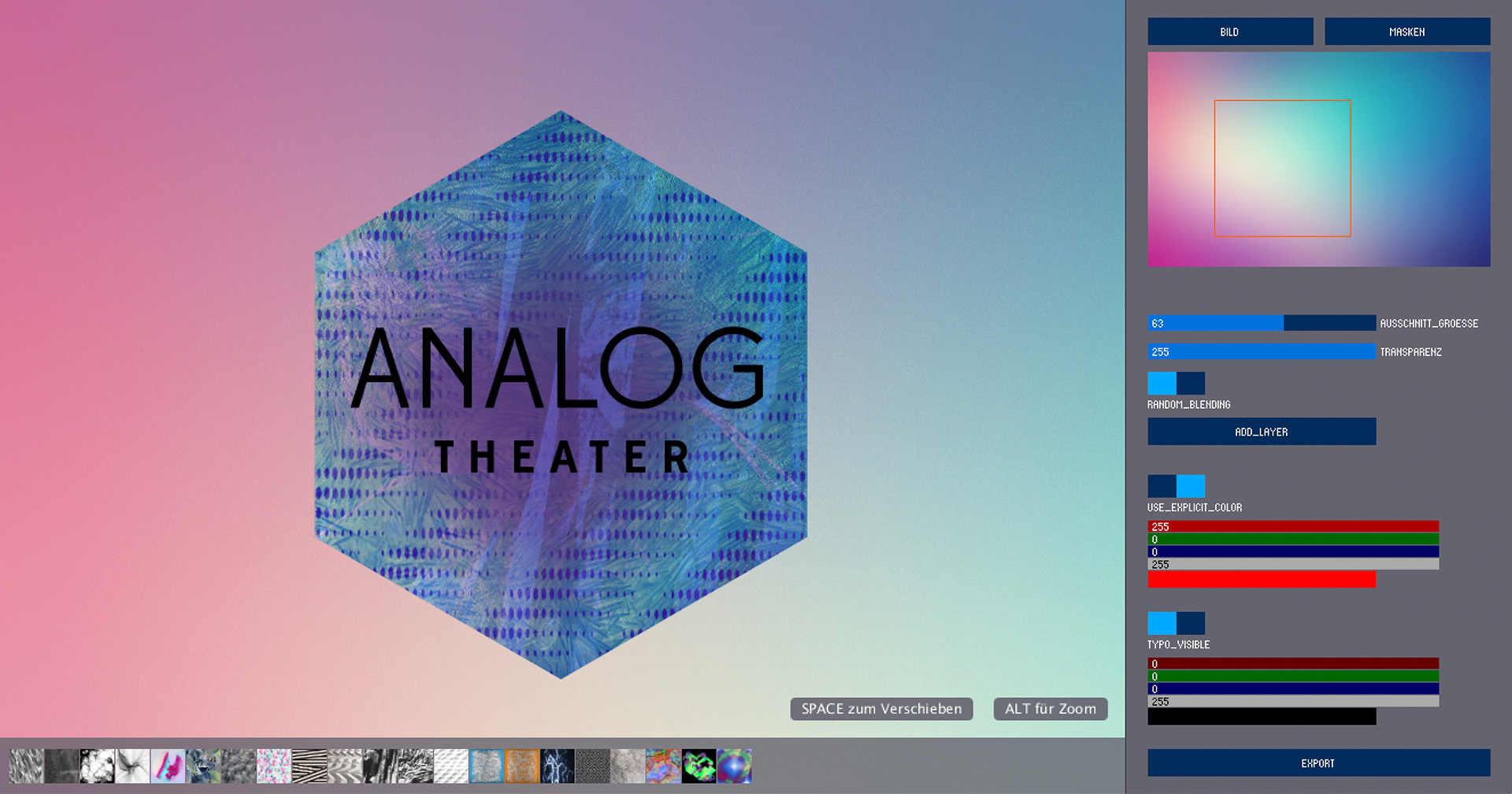
Task: Select the gray feather texture thumbnail
Action: [x=27, y=766]
